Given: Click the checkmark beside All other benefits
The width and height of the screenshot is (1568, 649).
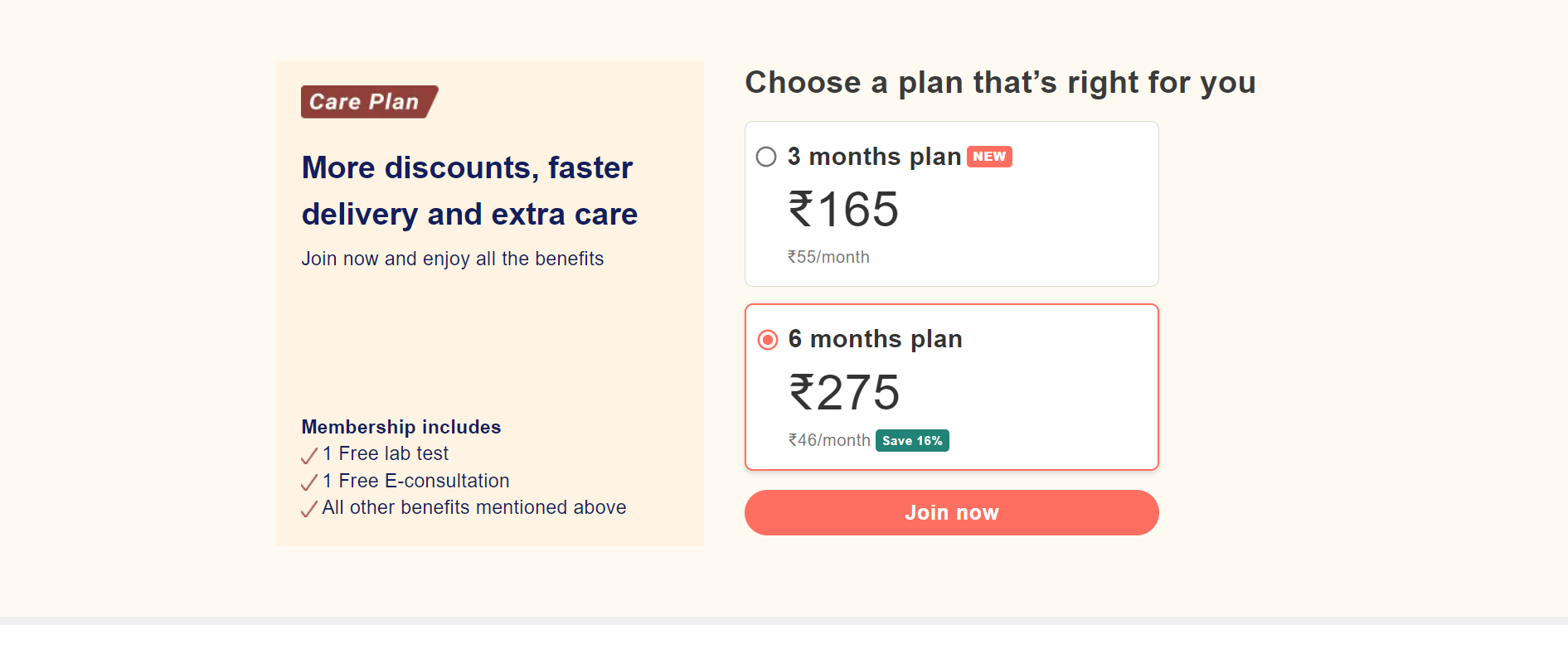Looking at the screenshot, I should [309, 509].
